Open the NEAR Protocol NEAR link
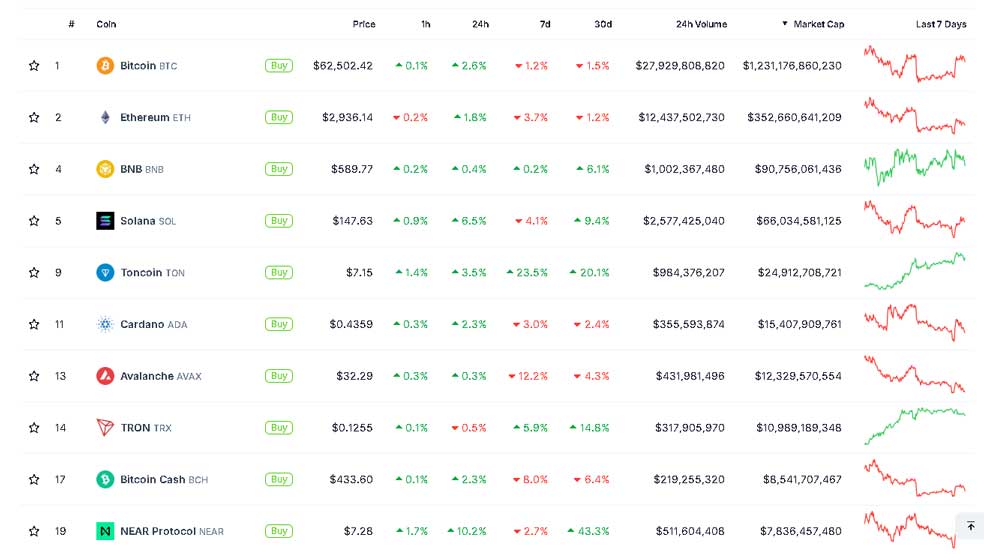The height and width of the screenshot is (554, 984). click(x=171, y=531)
